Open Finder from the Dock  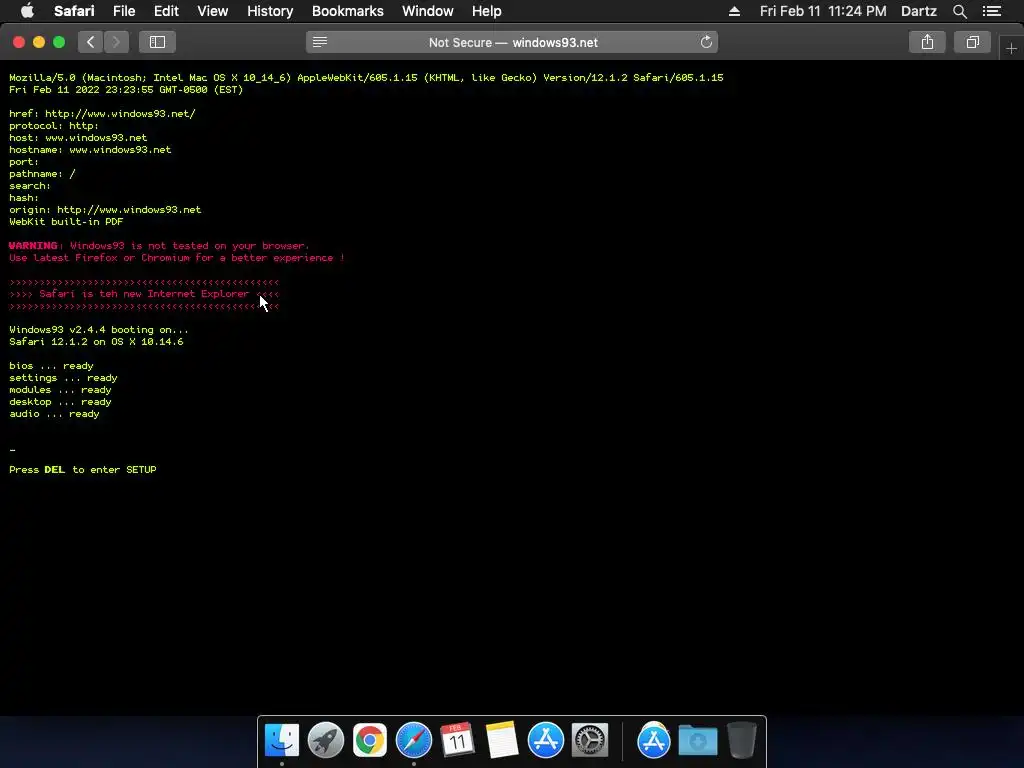click(x=281, y=740)
